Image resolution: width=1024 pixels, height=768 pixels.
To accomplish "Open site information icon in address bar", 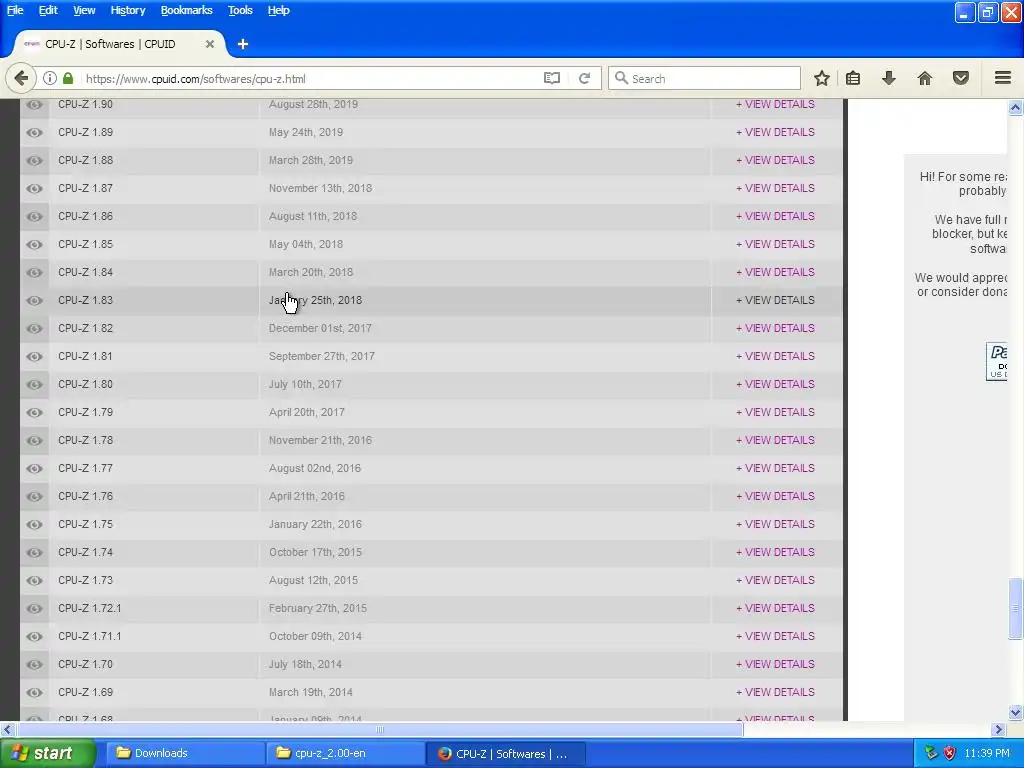I will tap(50, 78).
